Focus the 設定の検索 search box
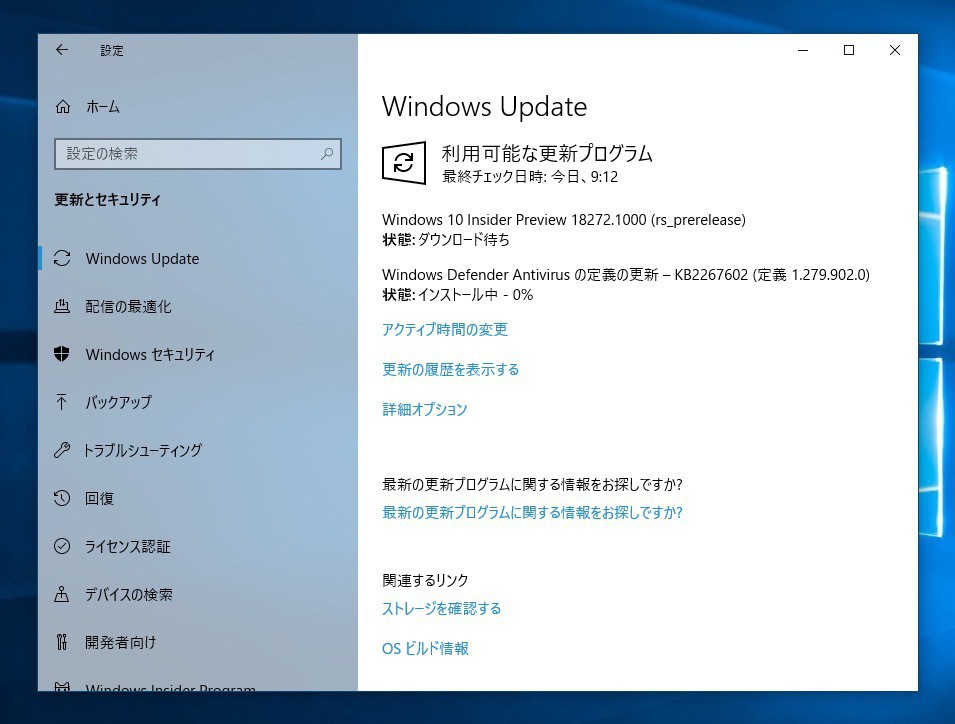 point(198,153)
